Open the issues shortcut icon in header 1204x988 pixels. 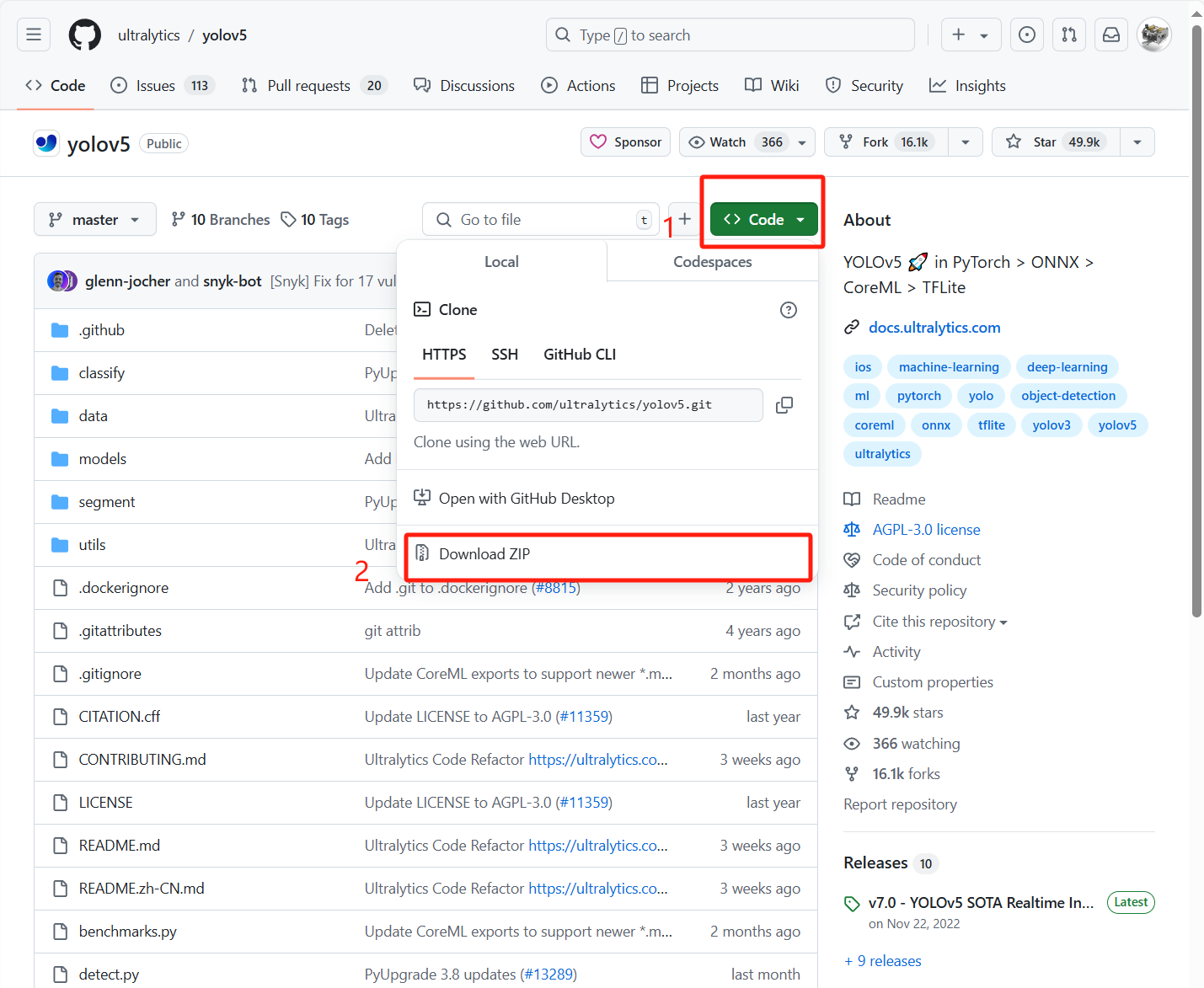coord(1027,35)
